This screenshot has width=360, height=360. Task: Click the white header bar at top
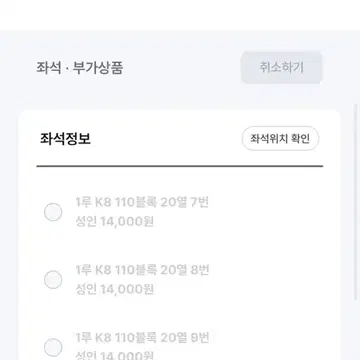pyautogui.click(x=180, y=15)
